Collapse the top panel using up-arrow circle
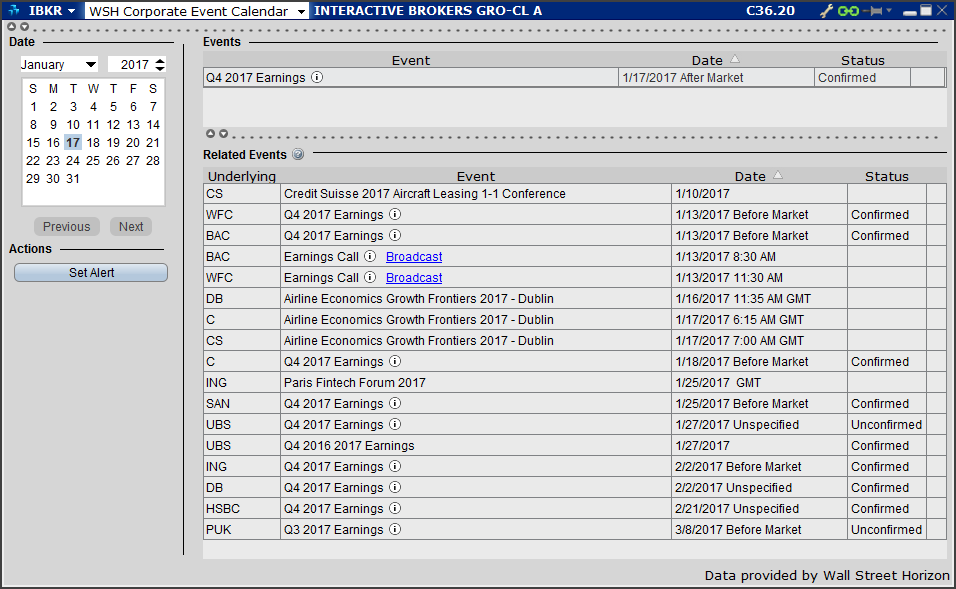The image size is (956, 589). tap(12, 26)
